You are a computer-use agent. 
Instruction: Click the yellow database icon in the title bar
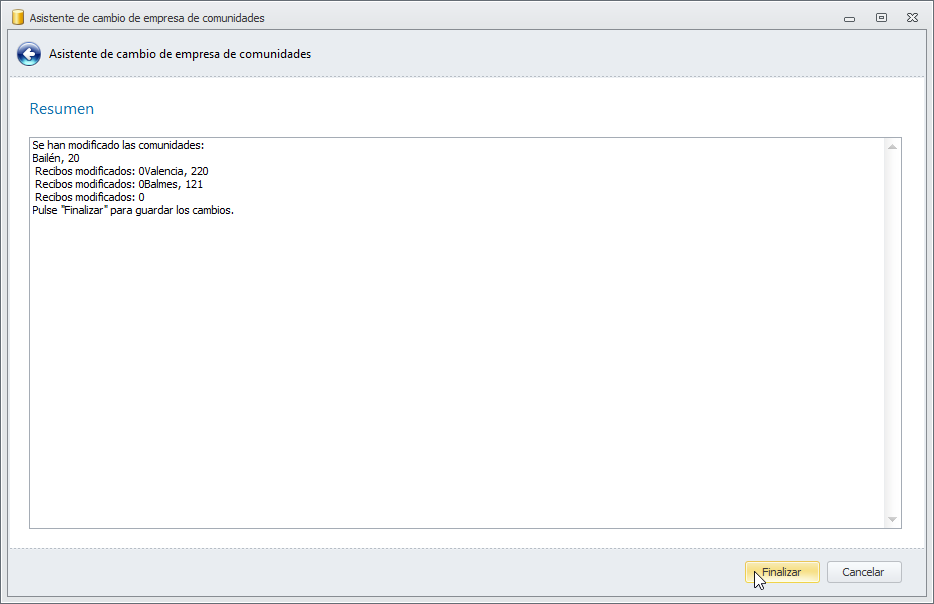18,17
